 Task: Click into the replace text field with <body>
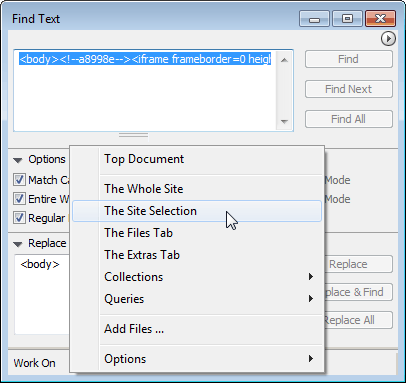coord(42,294)
